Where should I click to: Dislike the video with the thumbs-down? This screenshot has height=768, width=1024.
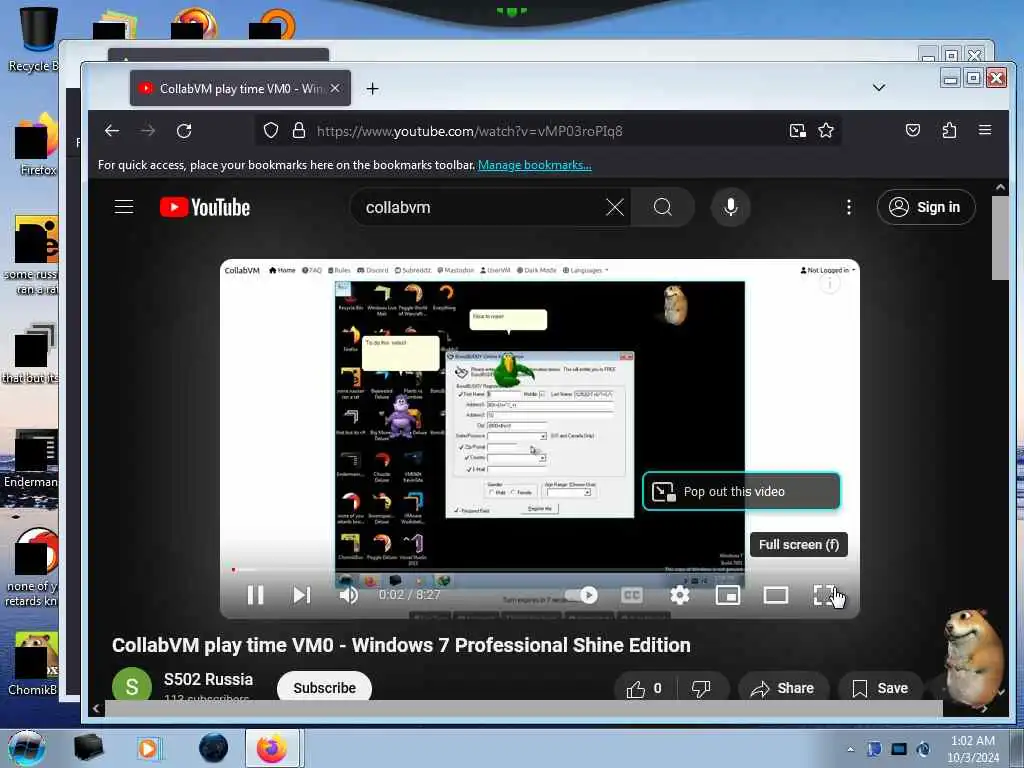coord(701,688)
